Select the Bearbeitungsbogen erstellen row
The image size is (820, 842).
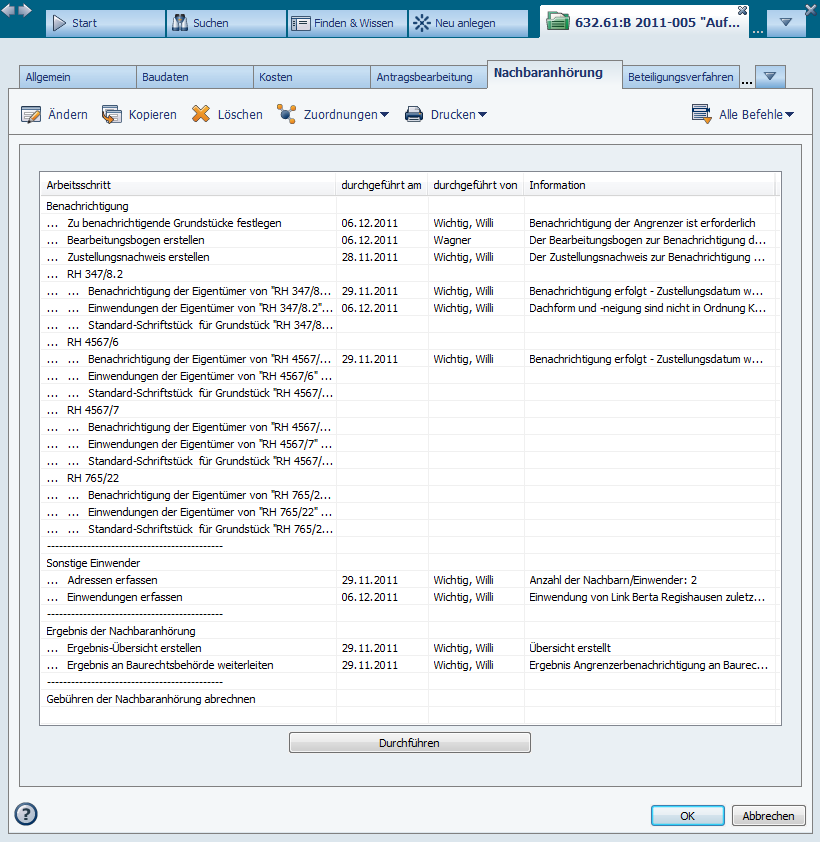pos(136,240)
